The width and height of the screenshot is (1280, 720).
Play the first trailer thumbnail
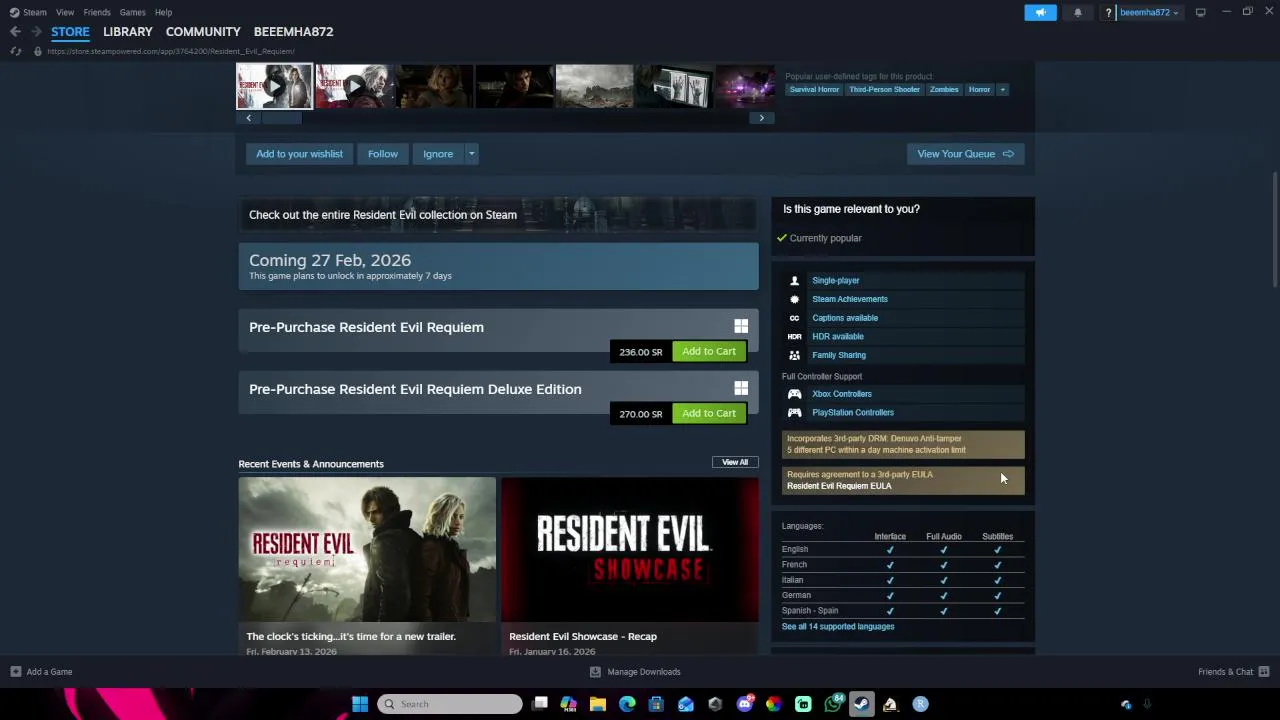click(x=274, y=86)
